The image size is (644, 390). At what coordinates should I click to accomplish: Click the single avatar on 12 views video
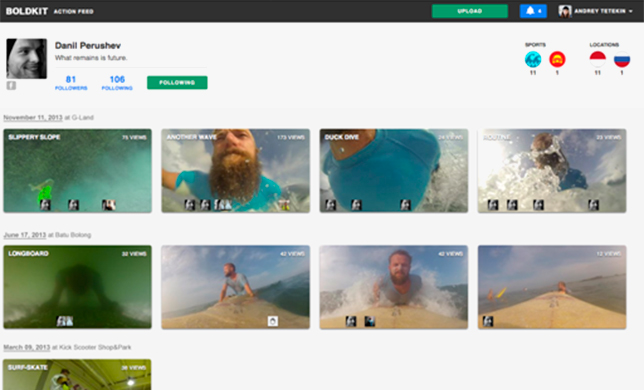(x=488, y=321)
